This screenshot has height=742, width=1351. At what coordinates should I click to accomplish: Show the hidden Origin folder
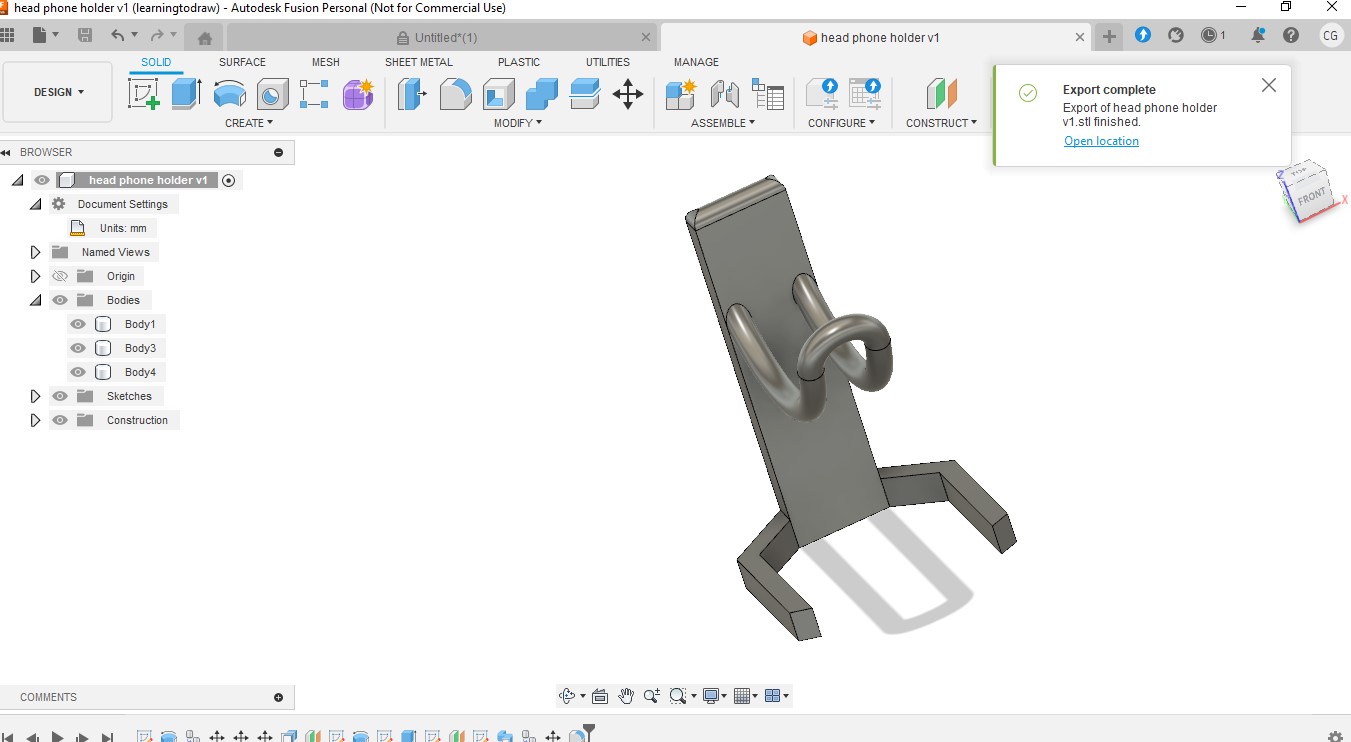[60, 276]
